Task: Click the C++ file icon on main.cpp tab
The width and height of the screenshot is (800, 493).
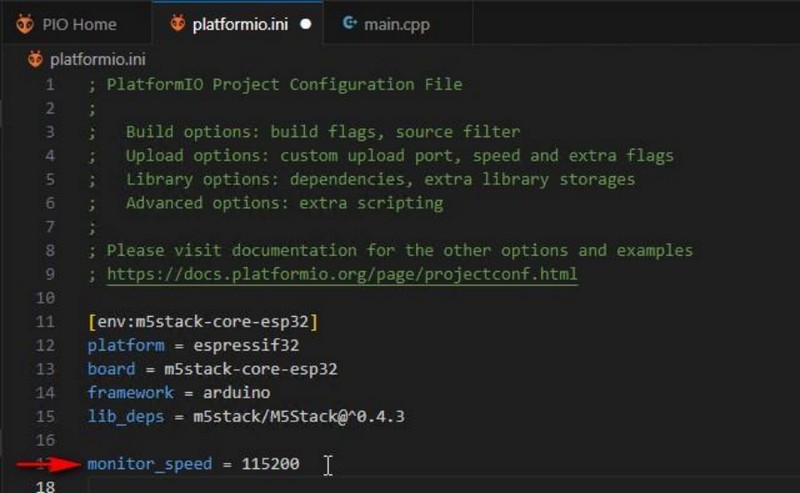Action: (x=349, y=23)
